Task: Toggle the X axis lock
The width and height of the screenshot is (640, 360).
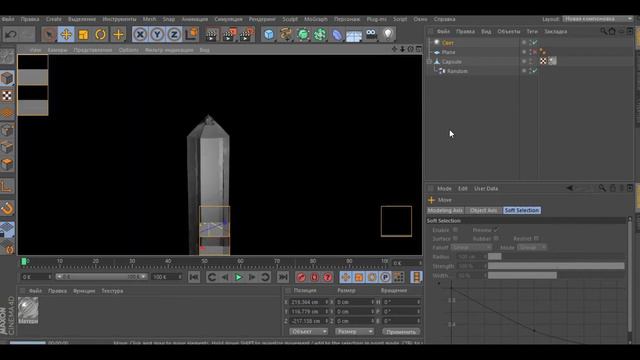Action: point(140,35)
